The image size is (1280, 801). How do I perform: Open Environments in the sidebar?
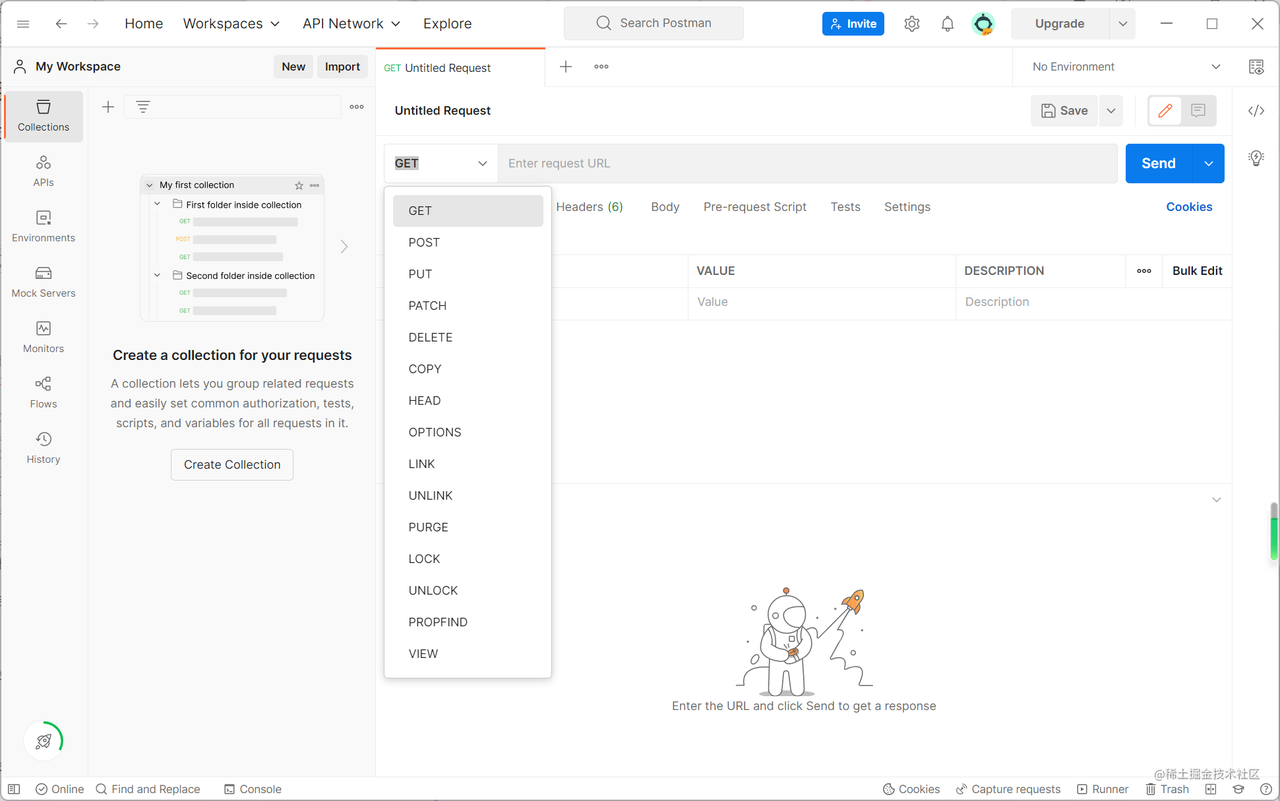[x=44, y=226]
